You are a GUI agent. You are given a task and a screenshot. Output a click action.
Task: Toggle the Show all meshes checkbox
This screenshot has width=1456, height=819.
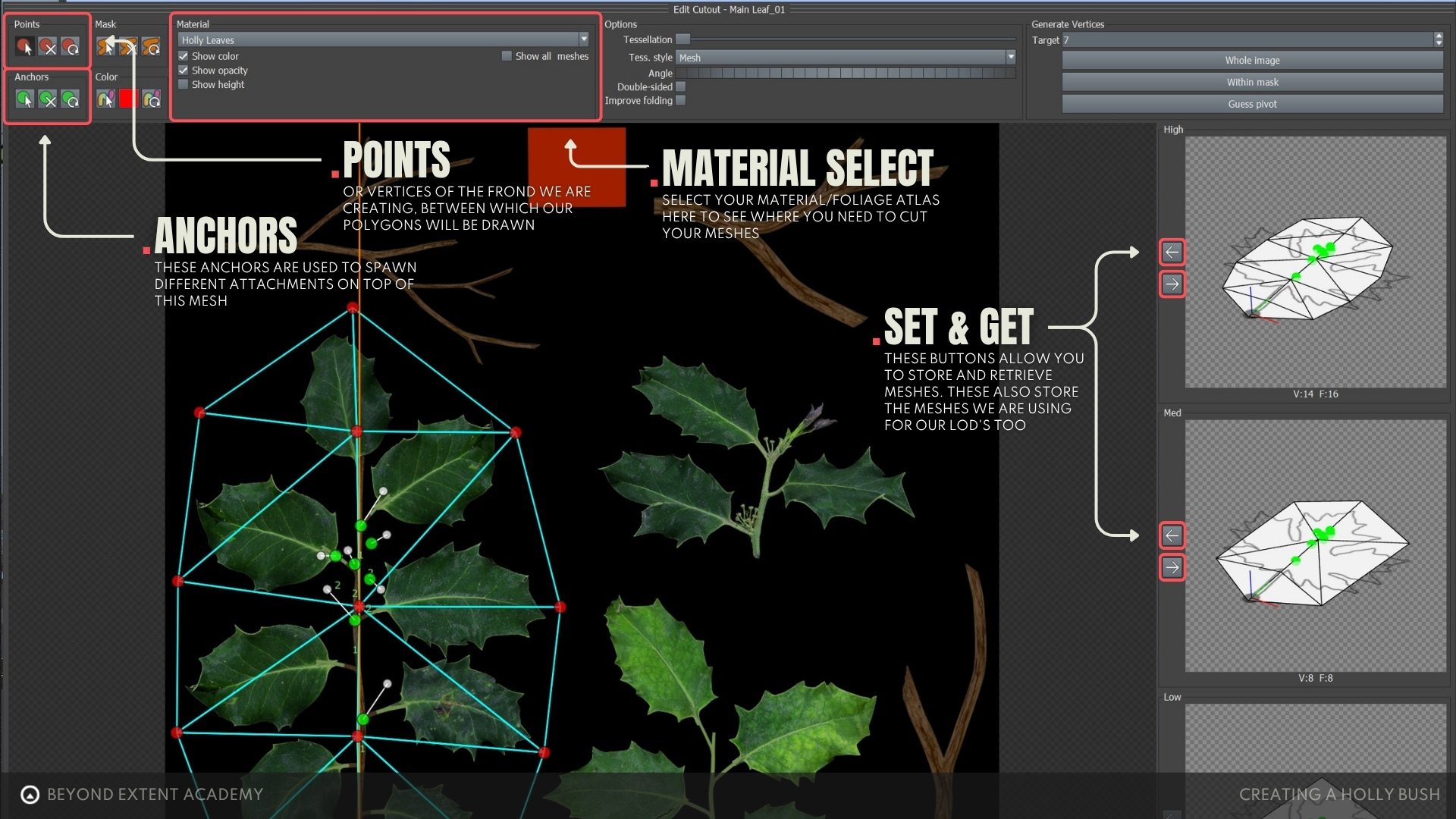coord(507,56)
